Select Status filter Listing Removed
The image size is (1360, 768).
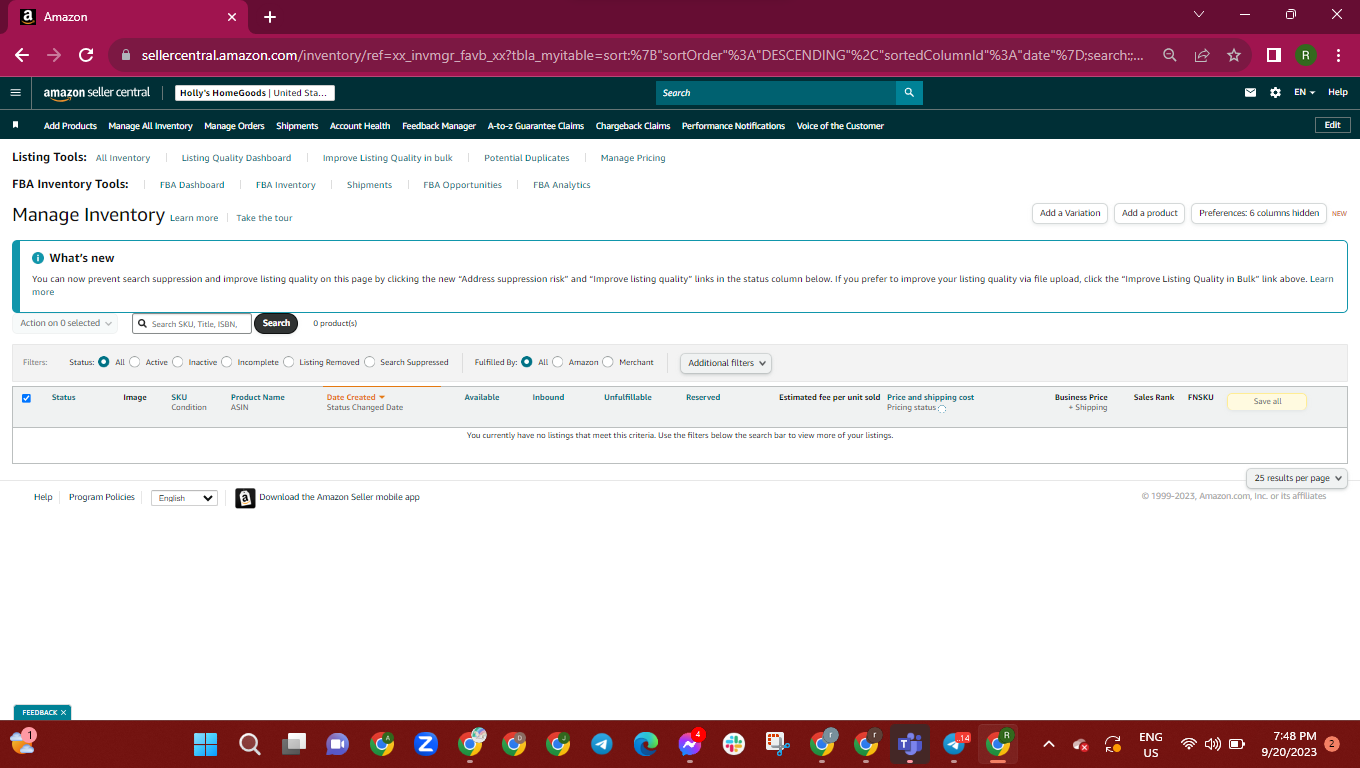click(x=289, y=362)
